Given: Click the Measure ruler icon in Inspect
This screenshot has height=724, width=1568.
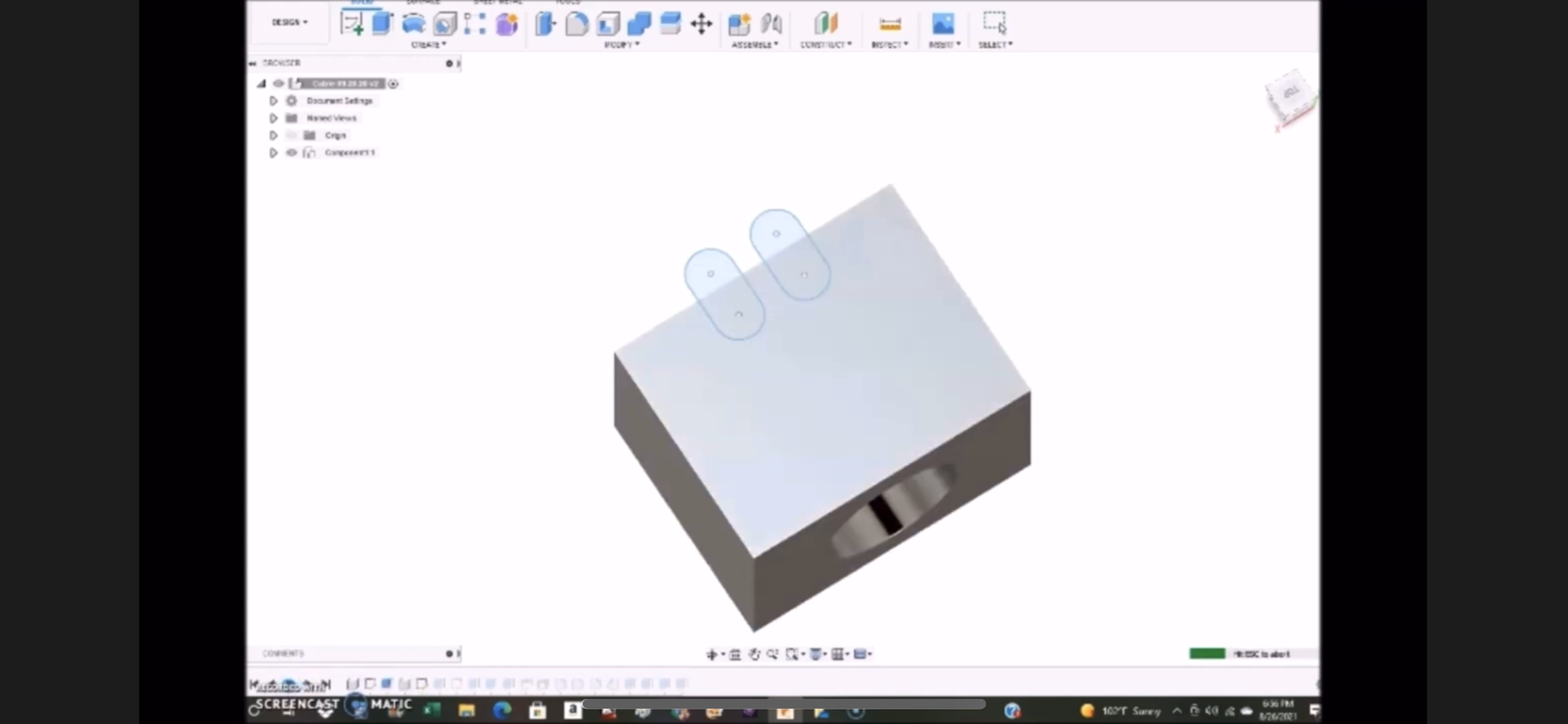Looking at the screenshot, I should (890, 24).
